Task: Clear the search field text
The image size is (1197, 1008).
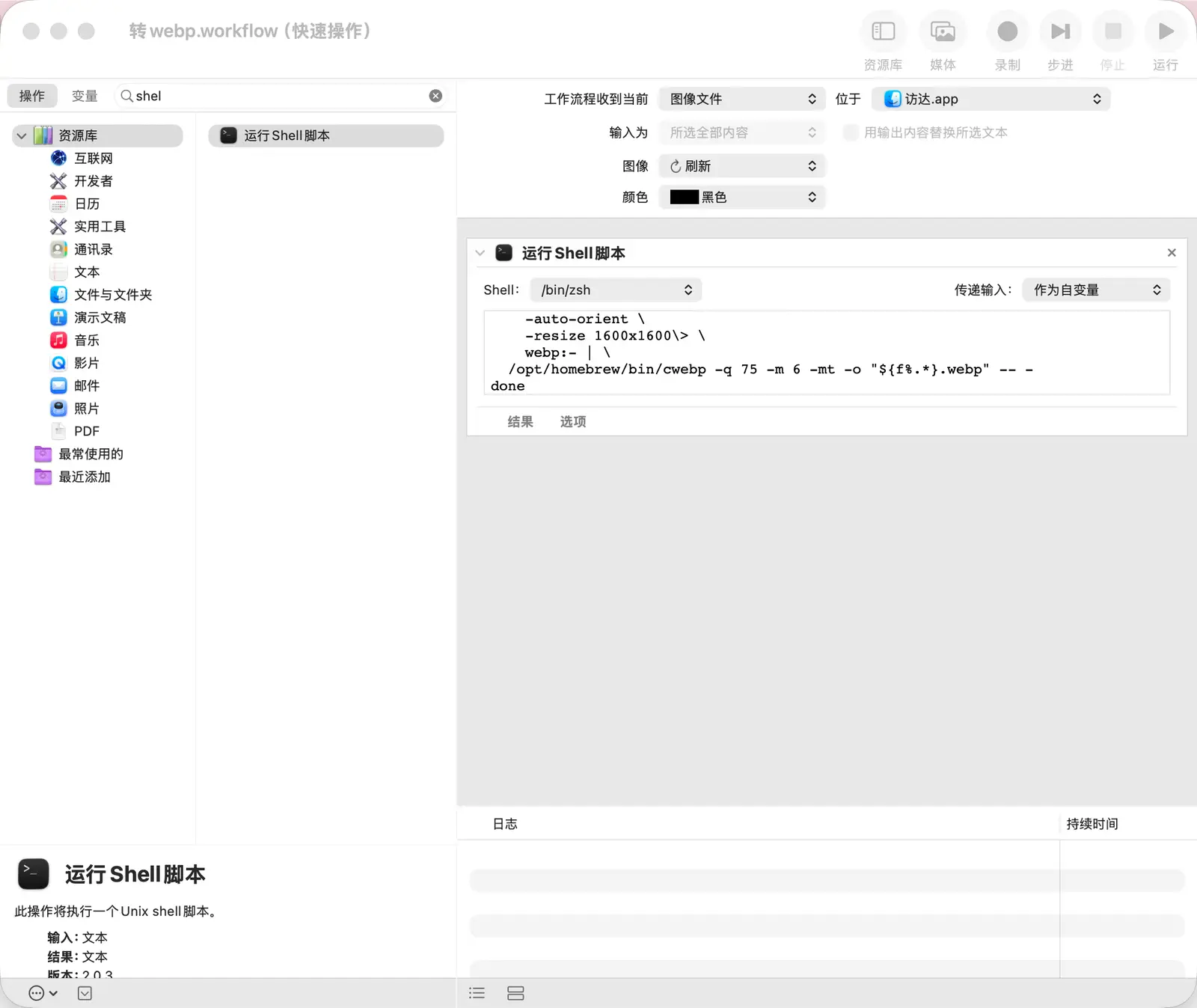Action: (x=435, y=96)
